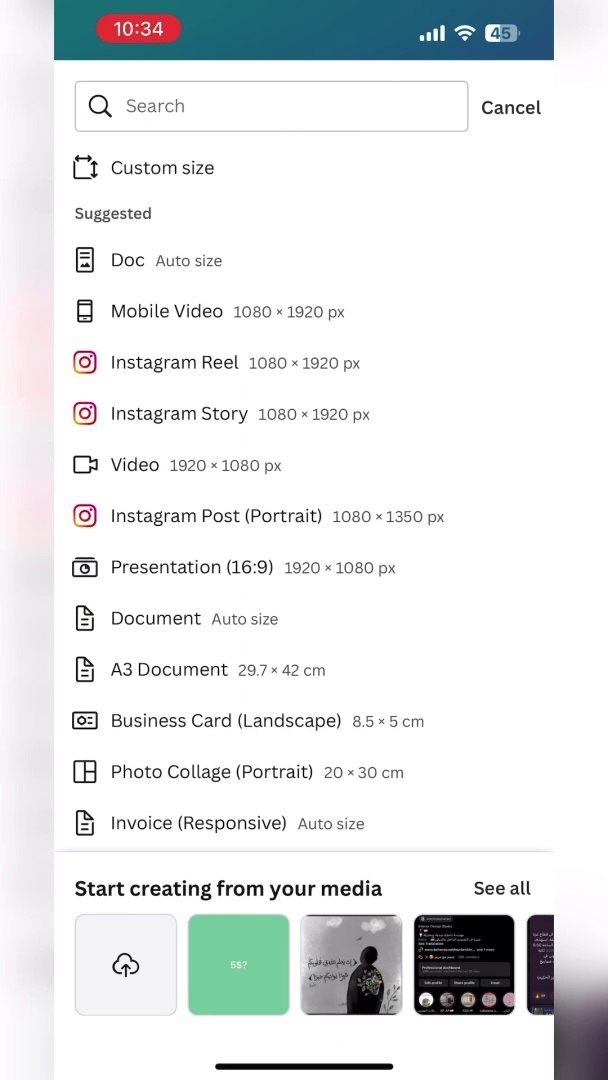Select the Mobile Video phone icon
This screenshot has width=608, height=1080.
[86, 311]
